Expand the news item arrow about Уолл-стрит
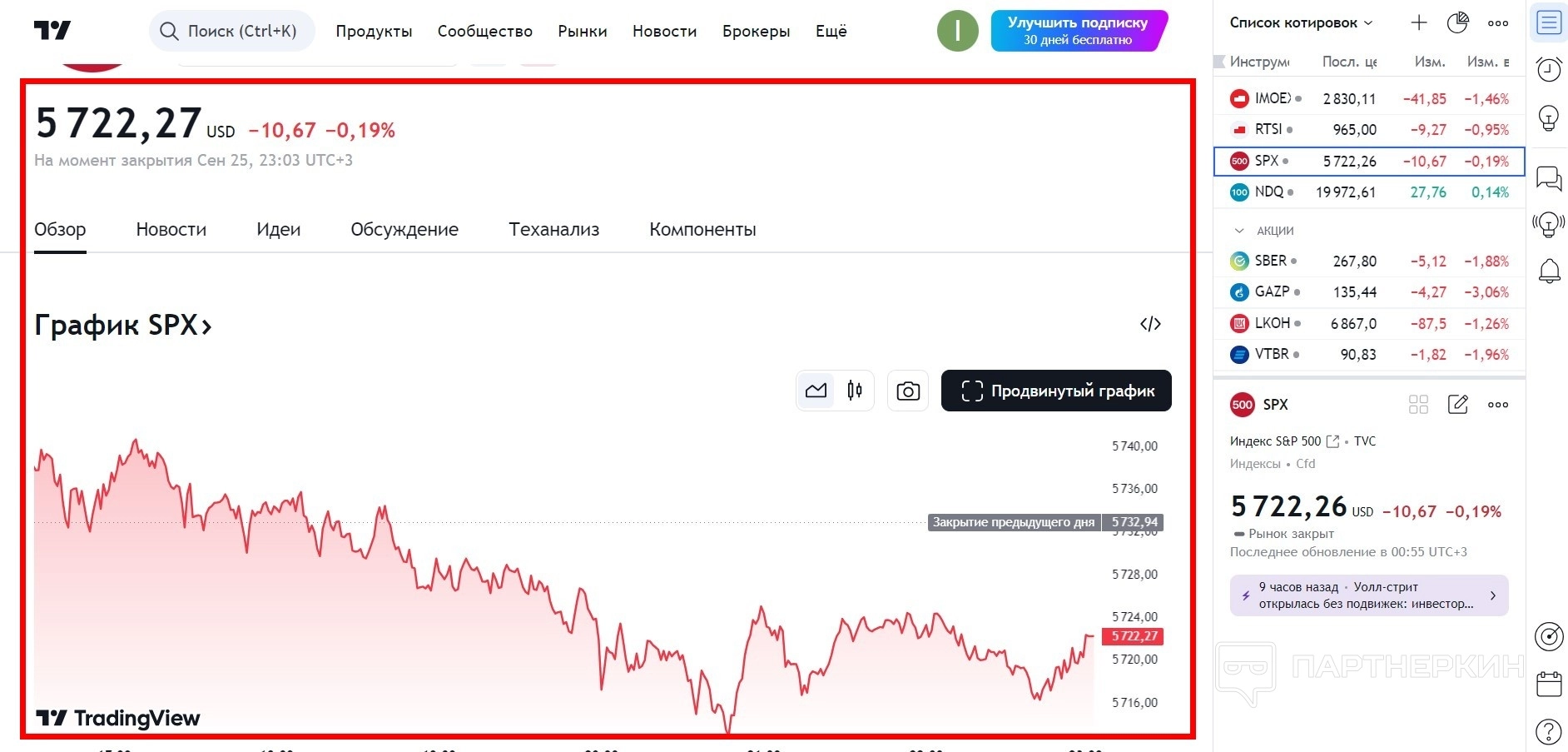 click(1493, 595)
